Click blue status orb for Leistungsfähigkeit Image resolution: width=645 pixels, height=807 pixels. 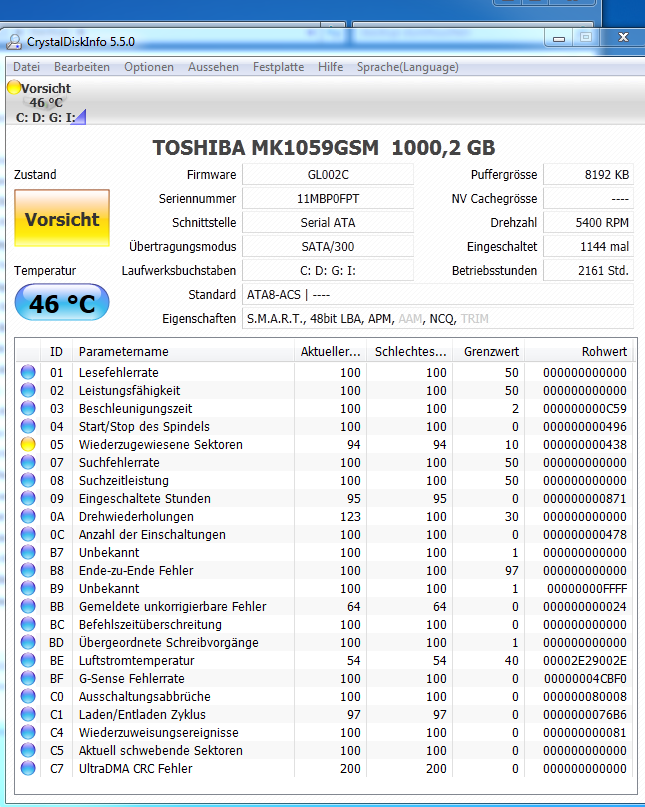[x=28, y=390]
